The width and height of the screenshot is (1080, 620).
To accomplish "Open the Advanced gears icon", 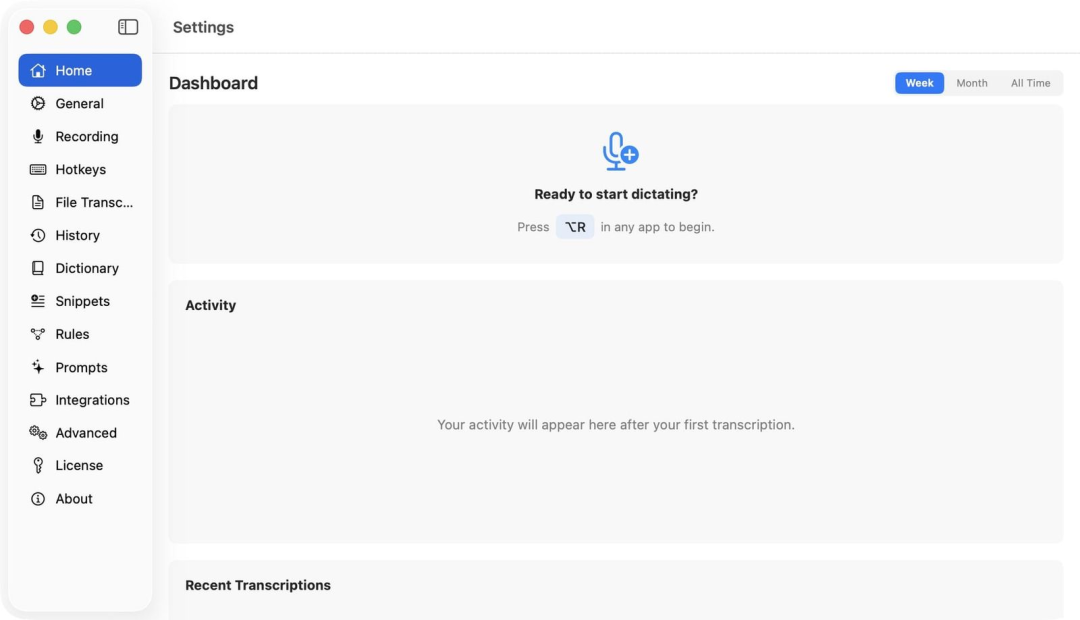I will (38, 433).
